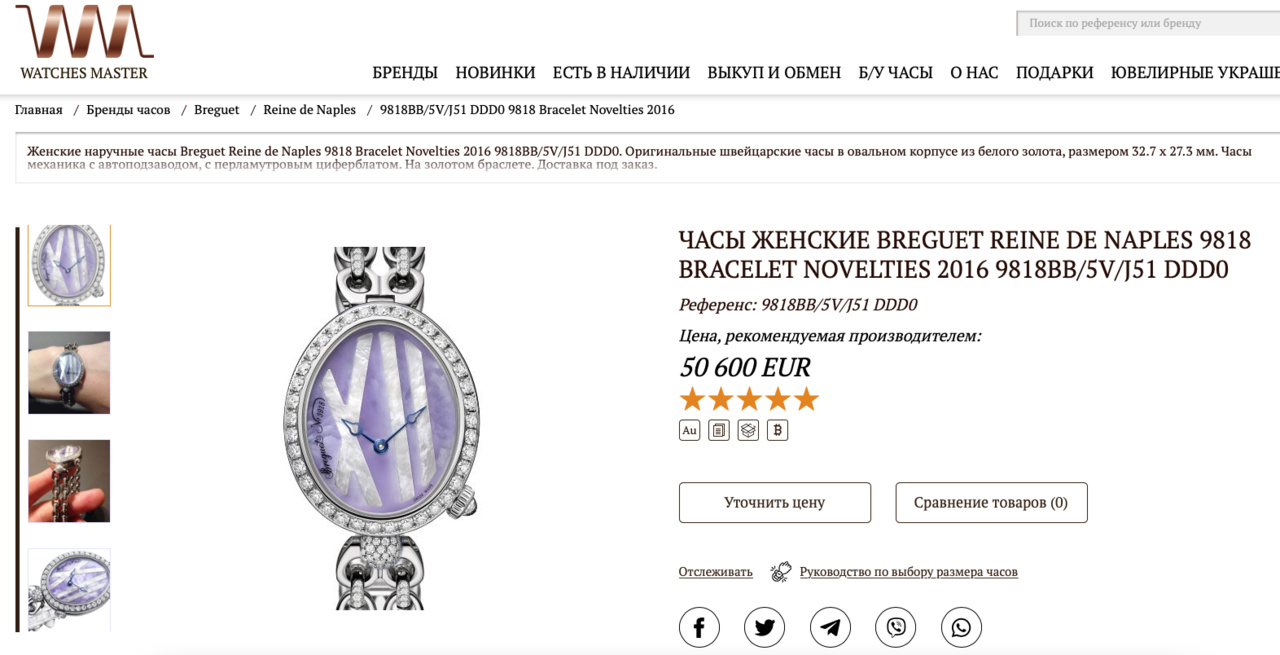Screen dimensions: 1280x655
Task: Share the watch on Twitter
Action: click(765, 627)
